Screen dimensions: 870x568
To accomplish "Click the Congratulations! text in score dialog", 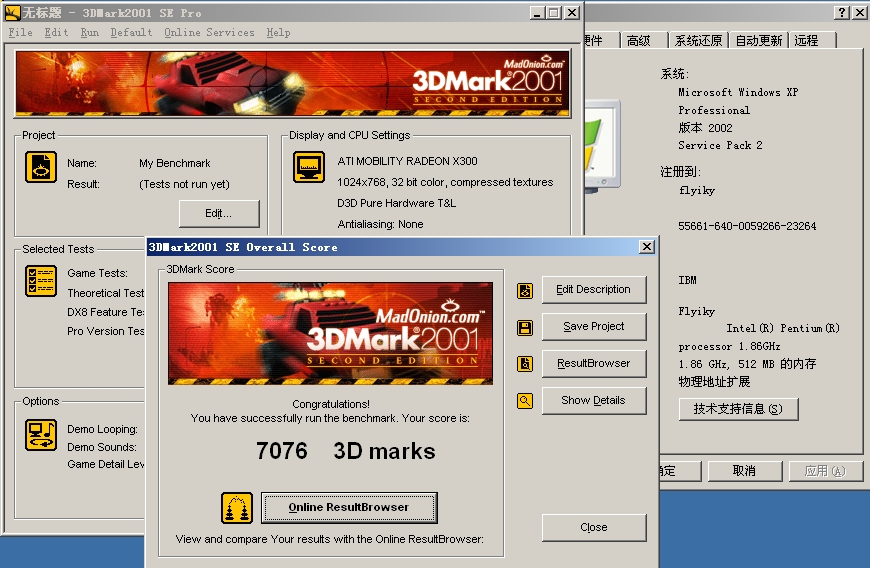I will coord(331,404).
